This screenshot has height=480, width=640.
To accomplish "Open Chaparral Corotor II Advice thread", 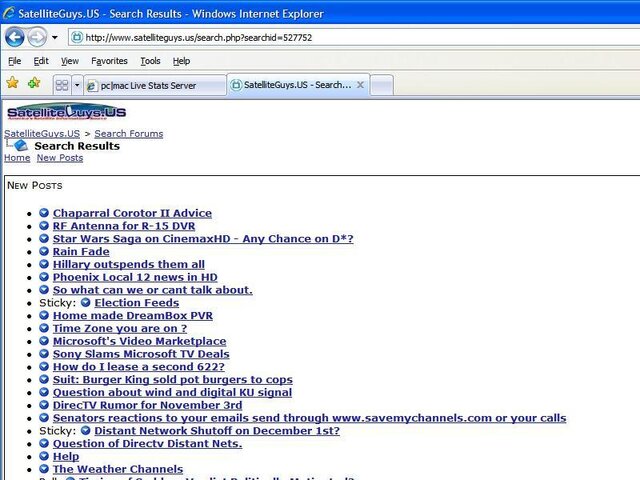I will click(132, 213).
